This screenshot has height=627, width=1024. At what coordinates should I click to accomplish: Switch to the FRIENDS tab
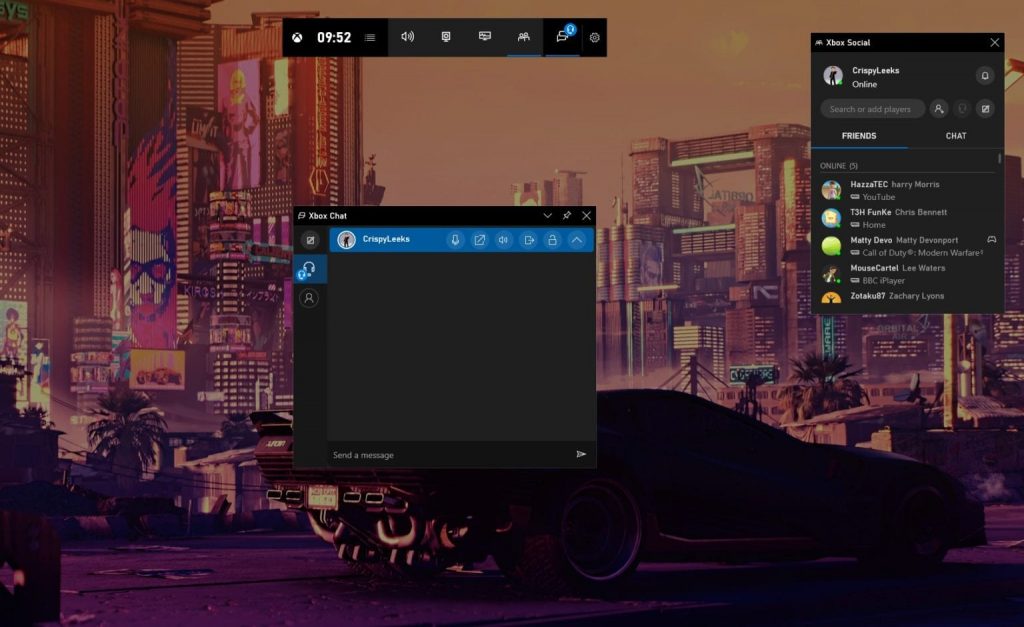pyautogui.click(x=859, y=136)
